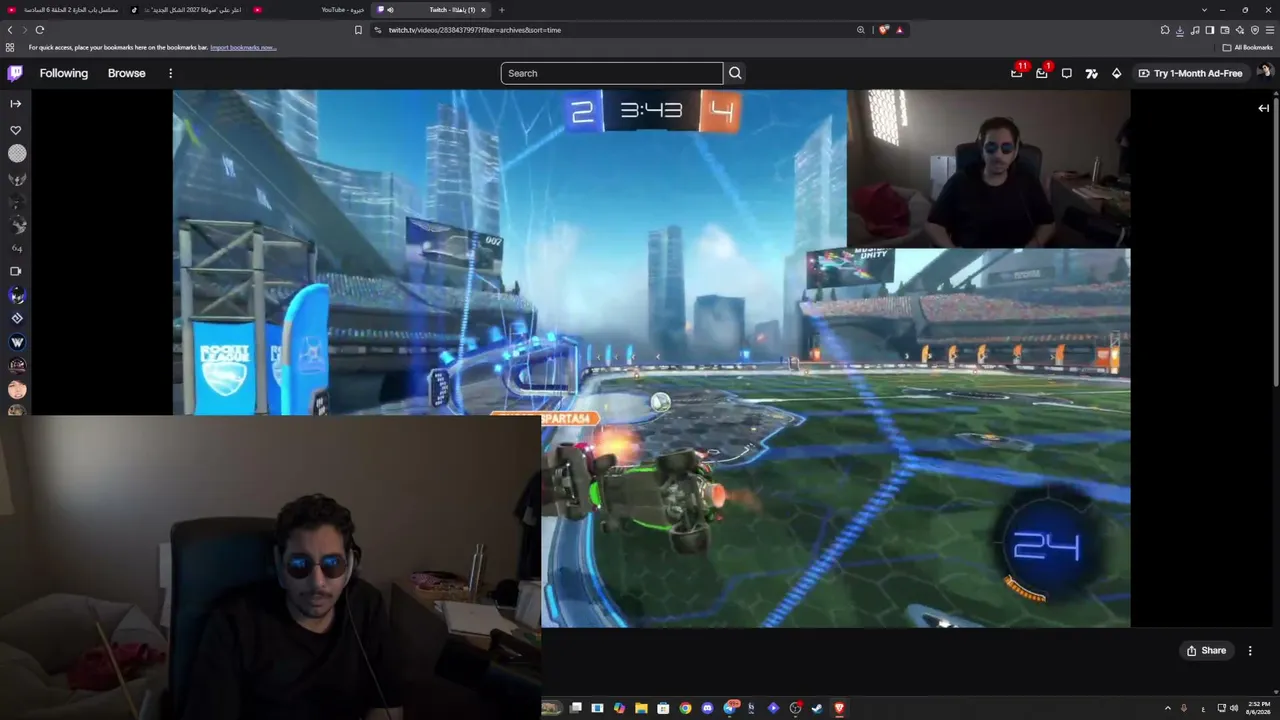The height and width of the screenshot is (720, 1280).
Task: Click the Import bookmarks now link
Action: (x=243, y=47)
